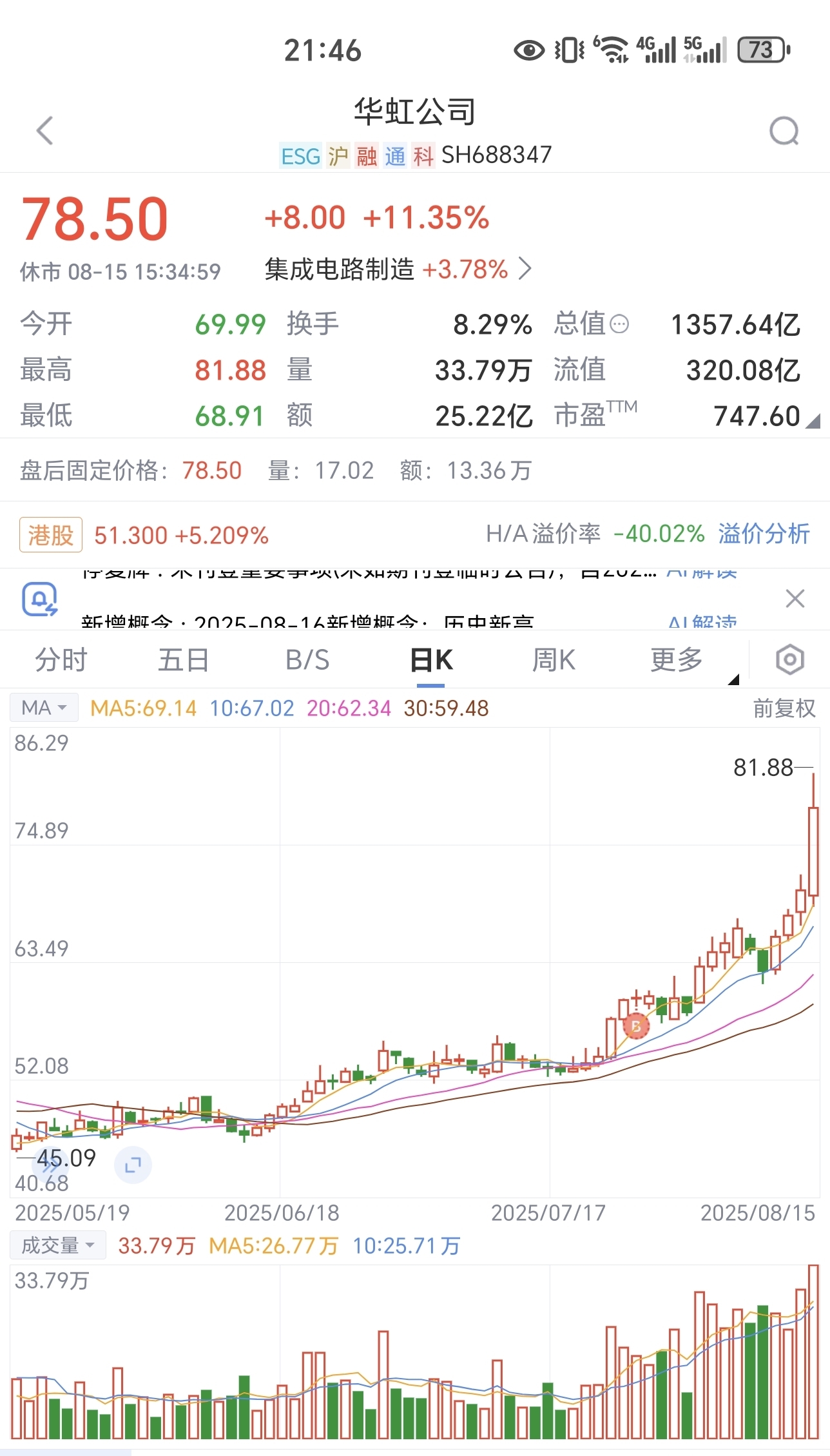Expand the 更多 period options

tap(677, 660)
